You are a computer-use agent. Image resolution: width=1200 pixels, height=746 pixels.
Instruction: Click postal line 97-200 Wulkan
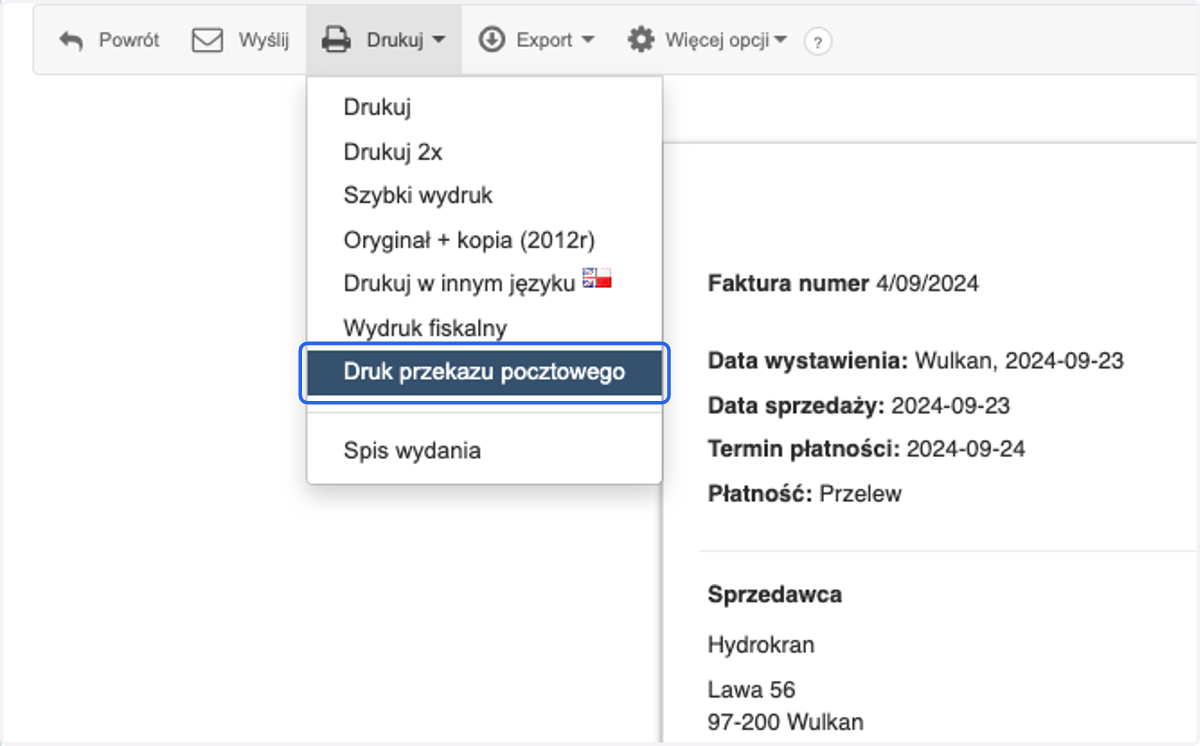tap(786, 721)
